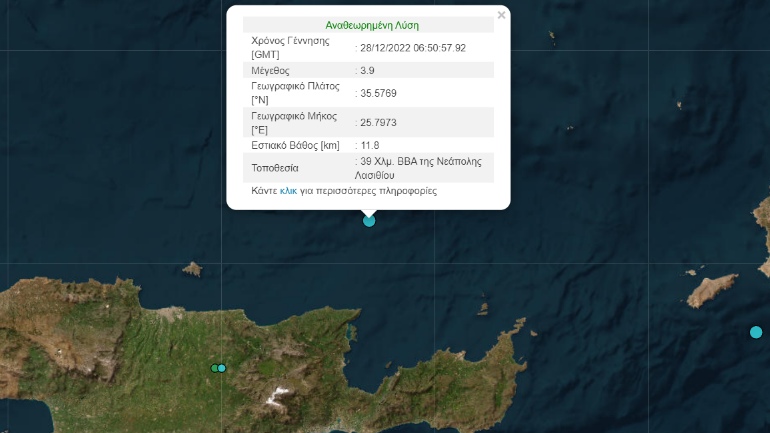Click the origin time value 28/12/2022 06:50:57.92

412,48
